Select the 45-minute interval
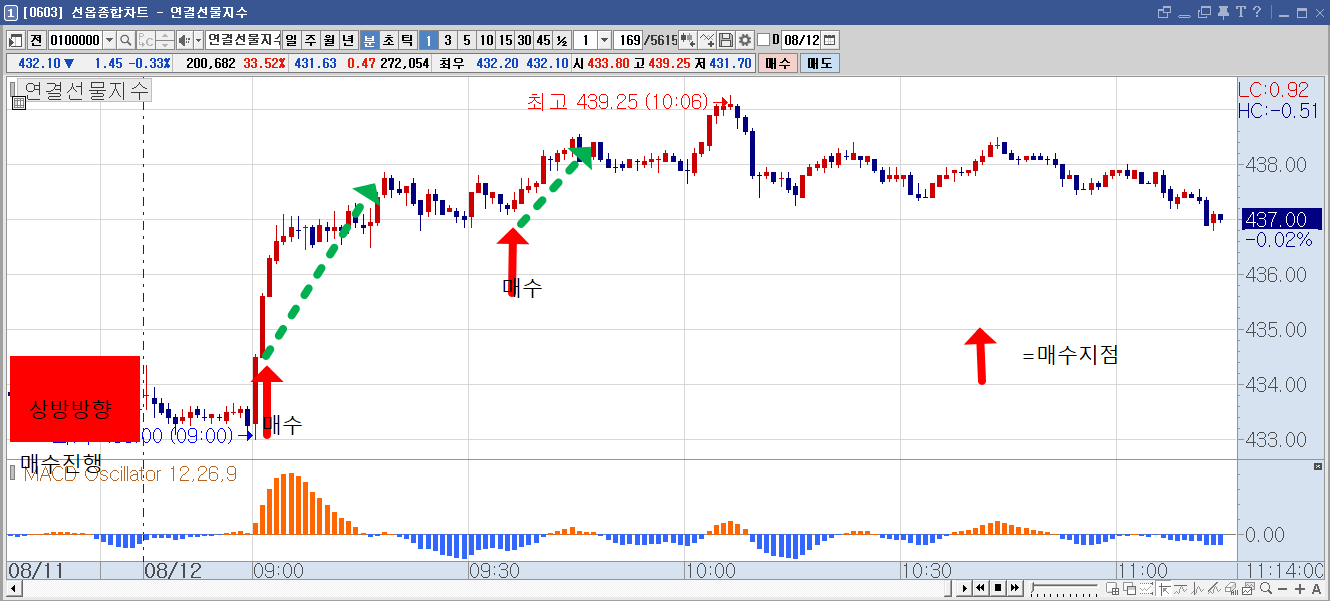This screenshot has width=1330, height=601. coord(543,40)
